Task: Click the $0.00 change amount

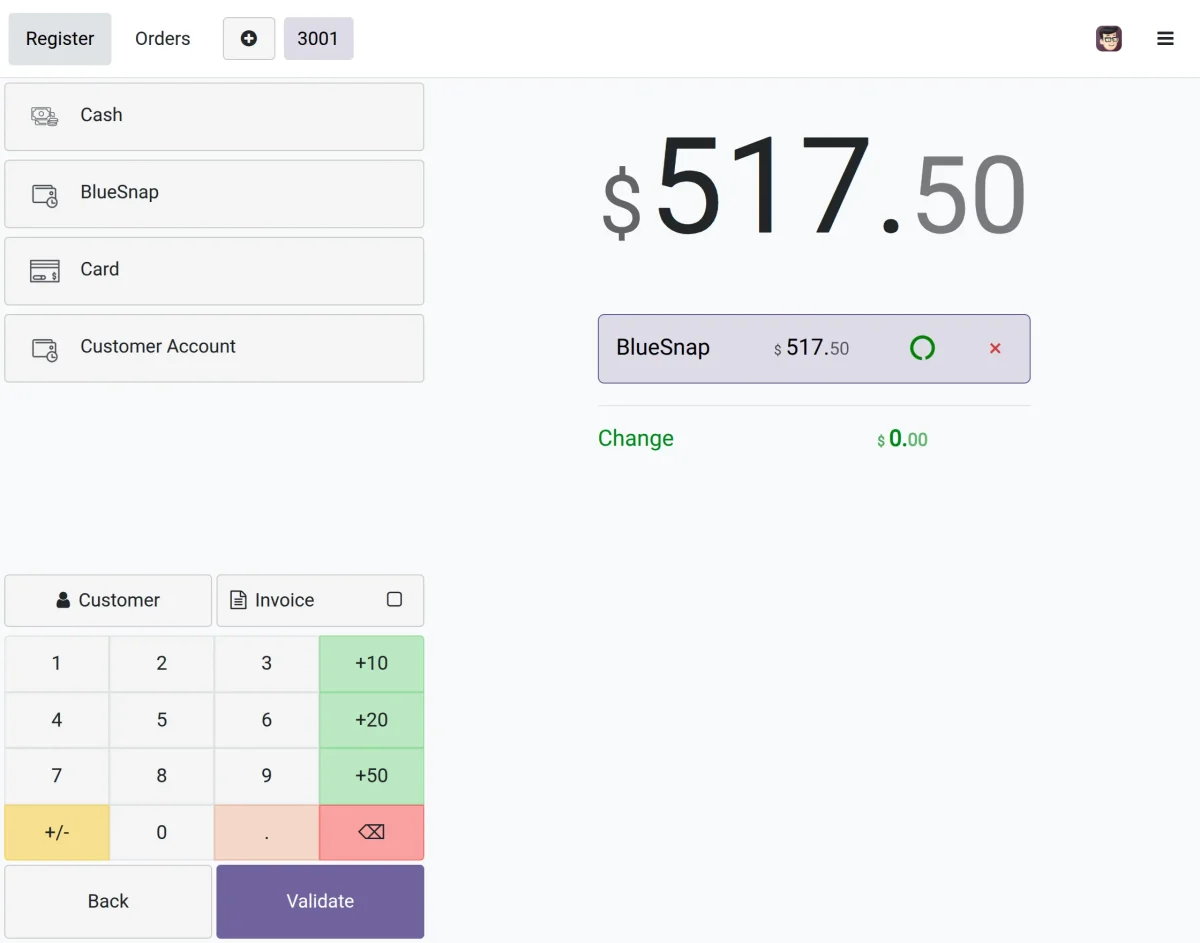Action: point(902,439)
